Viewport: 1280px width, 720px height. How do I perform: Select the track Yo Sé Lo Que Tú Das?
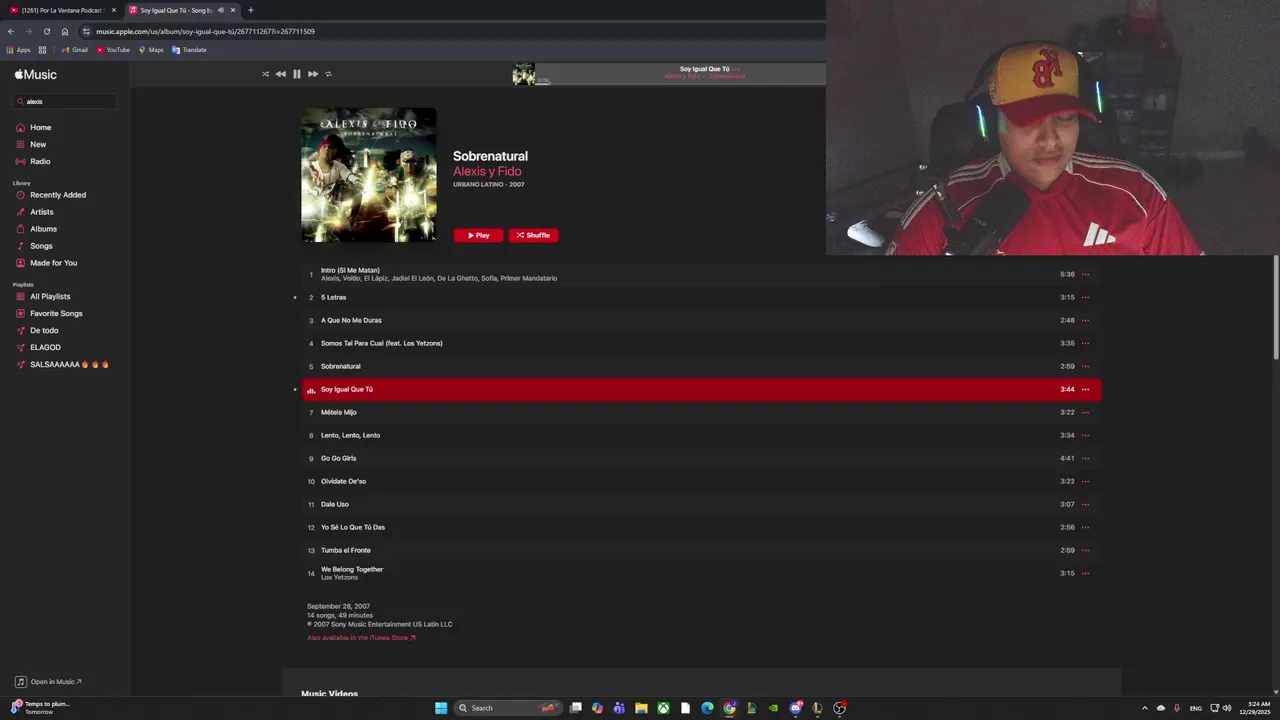coord(701,527)
